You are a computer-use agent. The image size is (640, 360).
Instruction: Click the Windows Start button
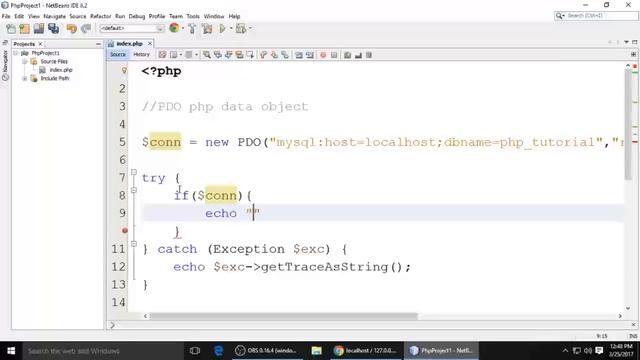point(11,351)
